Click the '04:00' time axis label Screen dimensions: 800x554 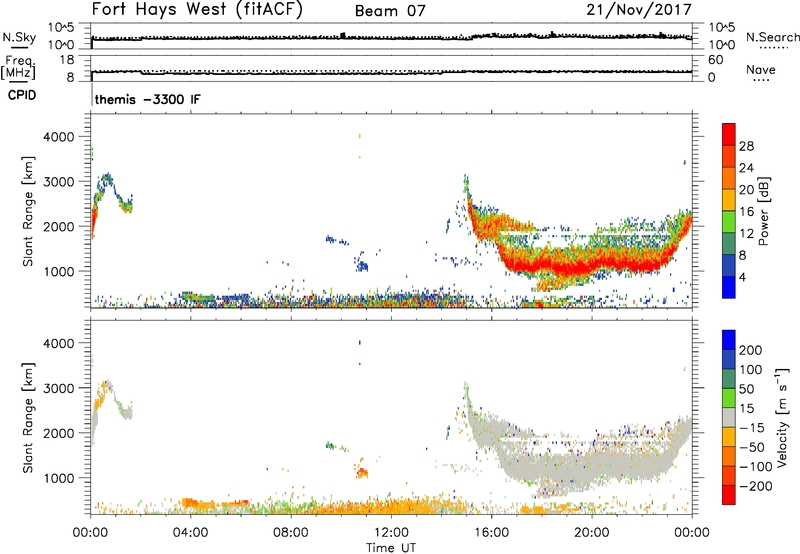click(190, 533)
